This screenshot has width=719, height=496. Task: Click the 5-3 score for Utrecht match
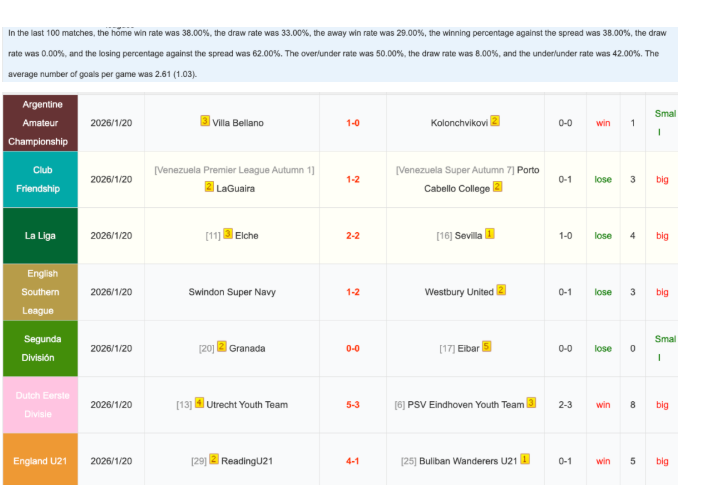pyautogui.click(x=353, y=405)
